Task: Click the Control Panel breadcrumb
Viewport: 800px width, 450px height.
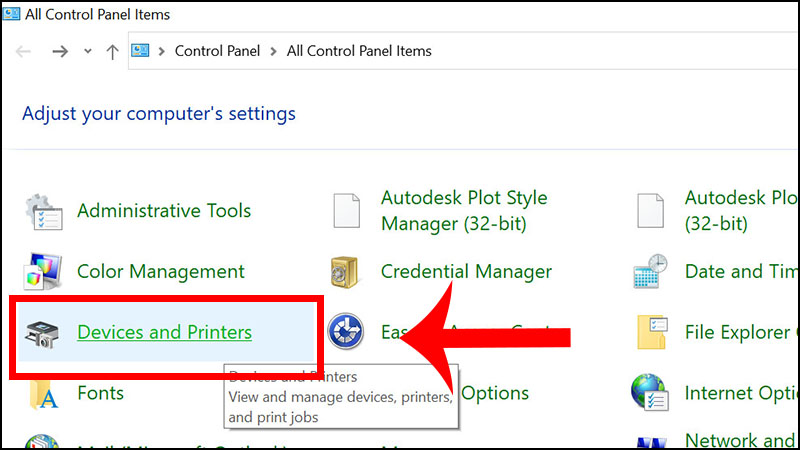Action: click(217, 51)
